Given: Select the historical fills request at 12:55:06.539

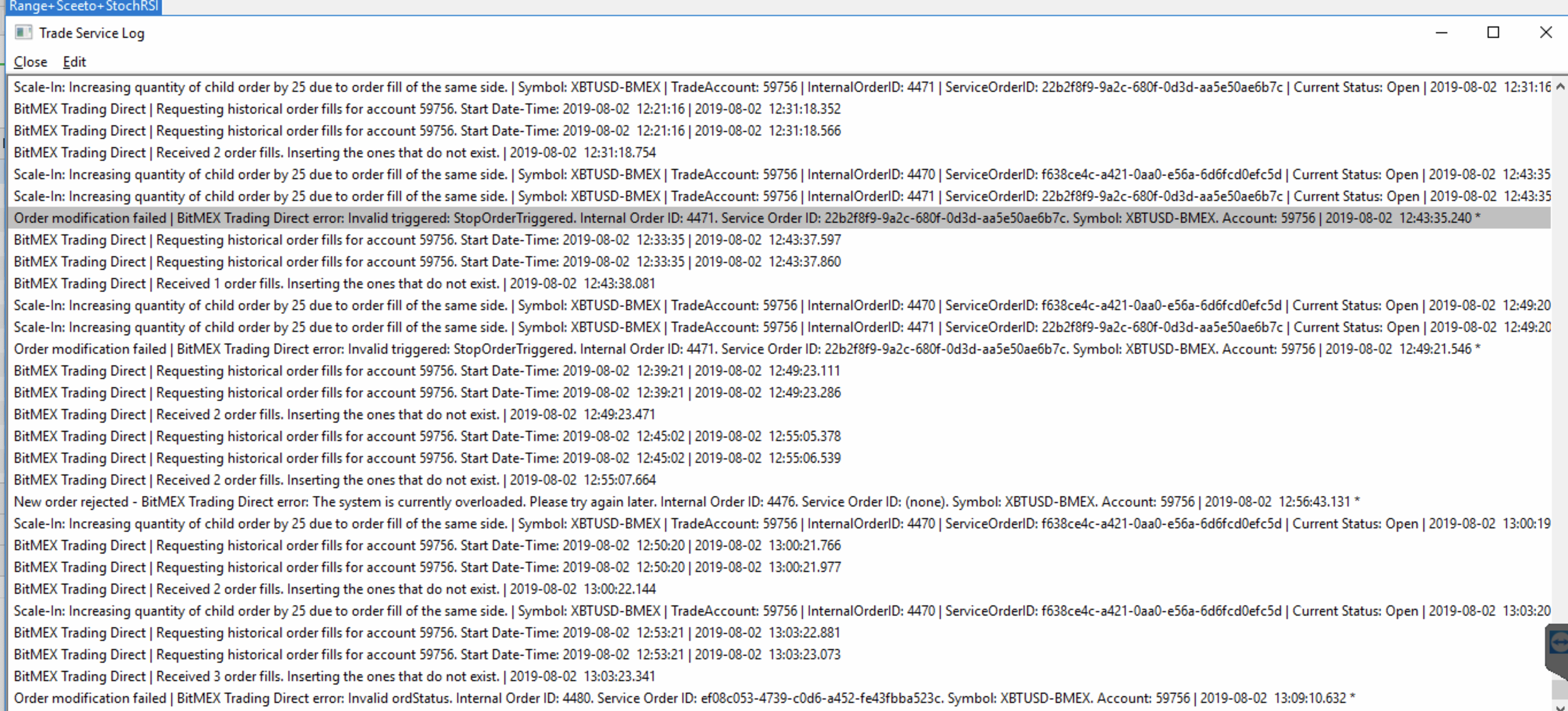Looking at the screenshot, I should click(x=427, y=458).
